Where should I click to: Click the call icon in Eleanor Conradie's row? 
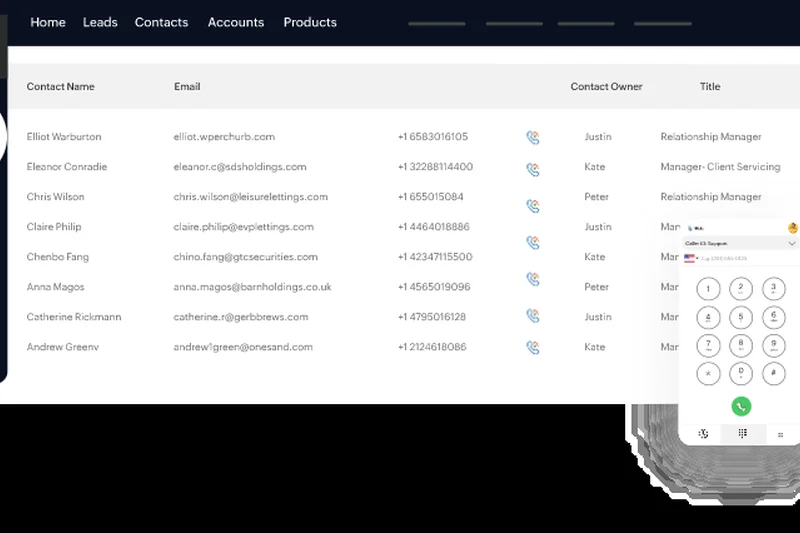point(532,168)
